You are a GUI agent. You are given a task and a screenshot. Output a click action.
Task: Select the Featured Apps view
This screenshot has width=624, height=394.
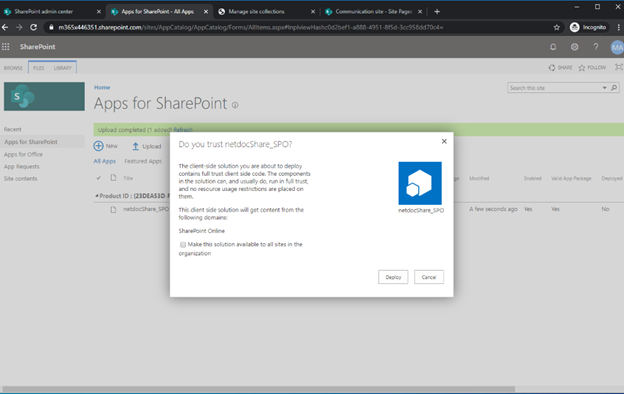coord(143,161)
